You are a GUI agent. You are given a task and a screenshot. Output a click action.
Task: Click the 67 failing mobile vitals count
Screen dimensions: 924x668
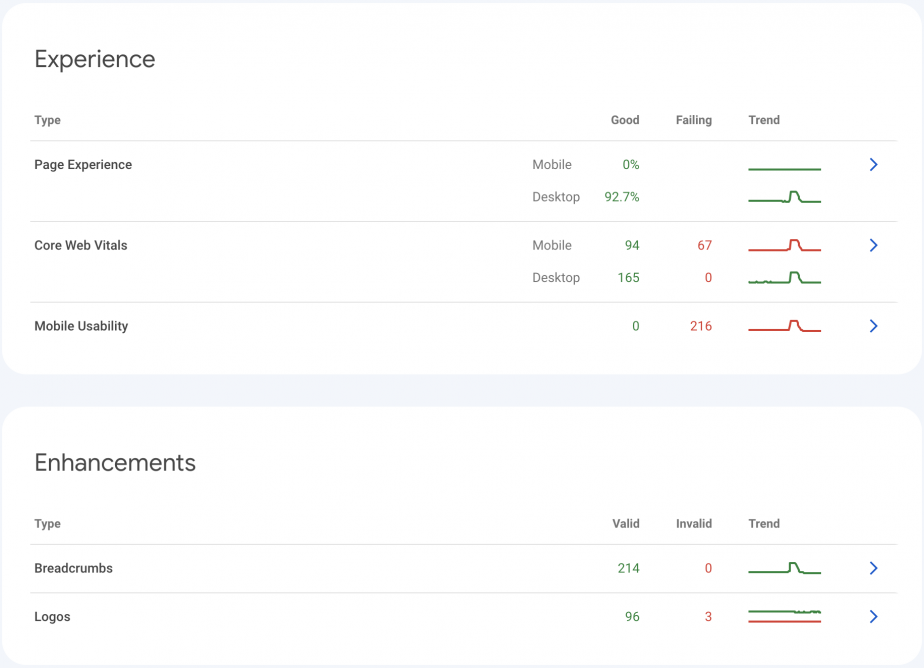[x=705, y=246]
